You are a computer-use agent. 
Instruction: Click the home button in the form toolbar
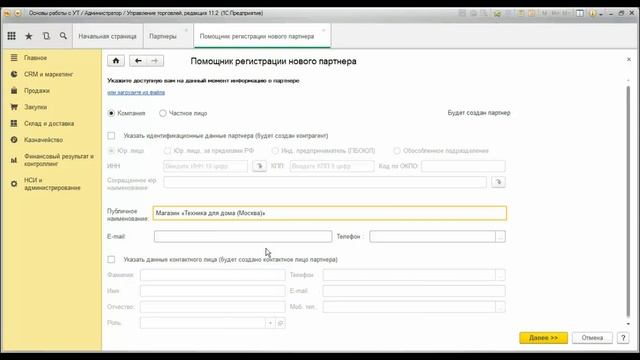tap(116, 61)
